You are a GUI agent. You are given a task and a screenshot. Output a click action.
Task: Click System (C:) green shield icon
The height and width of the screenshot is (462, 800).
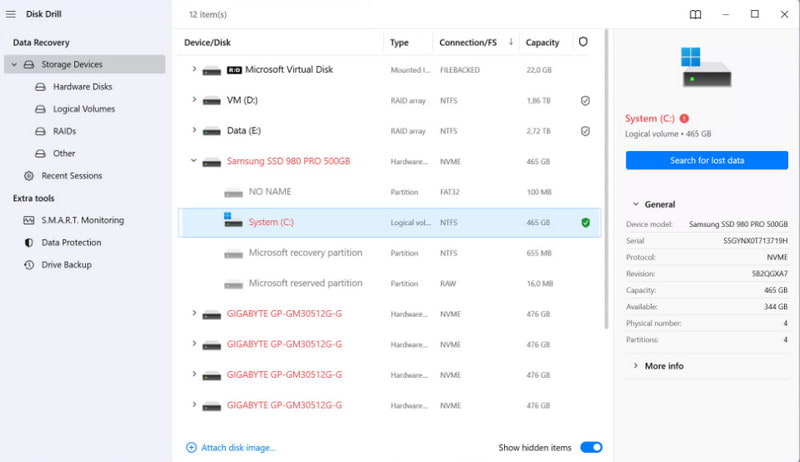pyautogui.click(x=585, y=222)
